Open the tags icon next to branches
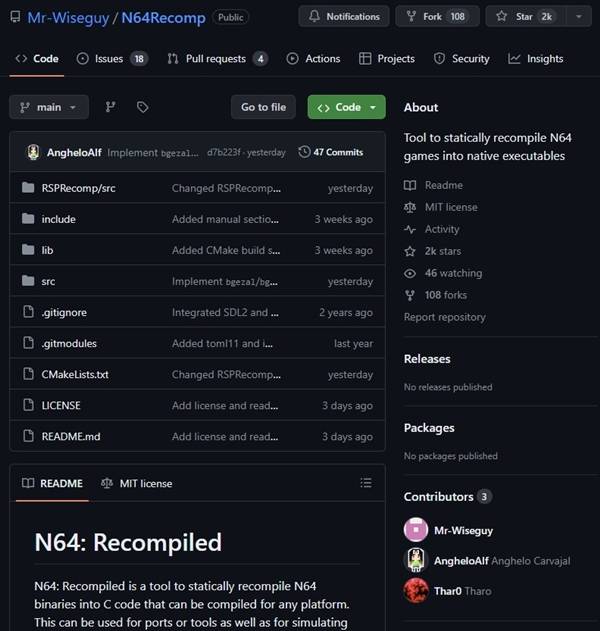600x631 pixels. 142,107
